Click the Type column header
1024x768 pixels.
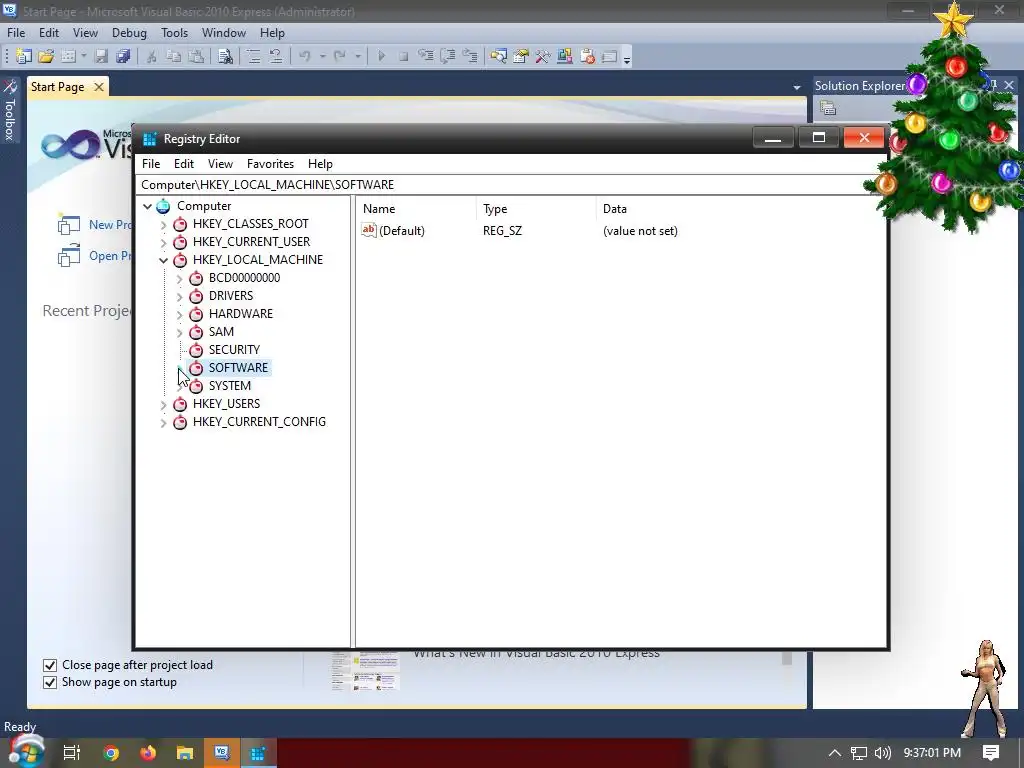click(495, 209)
